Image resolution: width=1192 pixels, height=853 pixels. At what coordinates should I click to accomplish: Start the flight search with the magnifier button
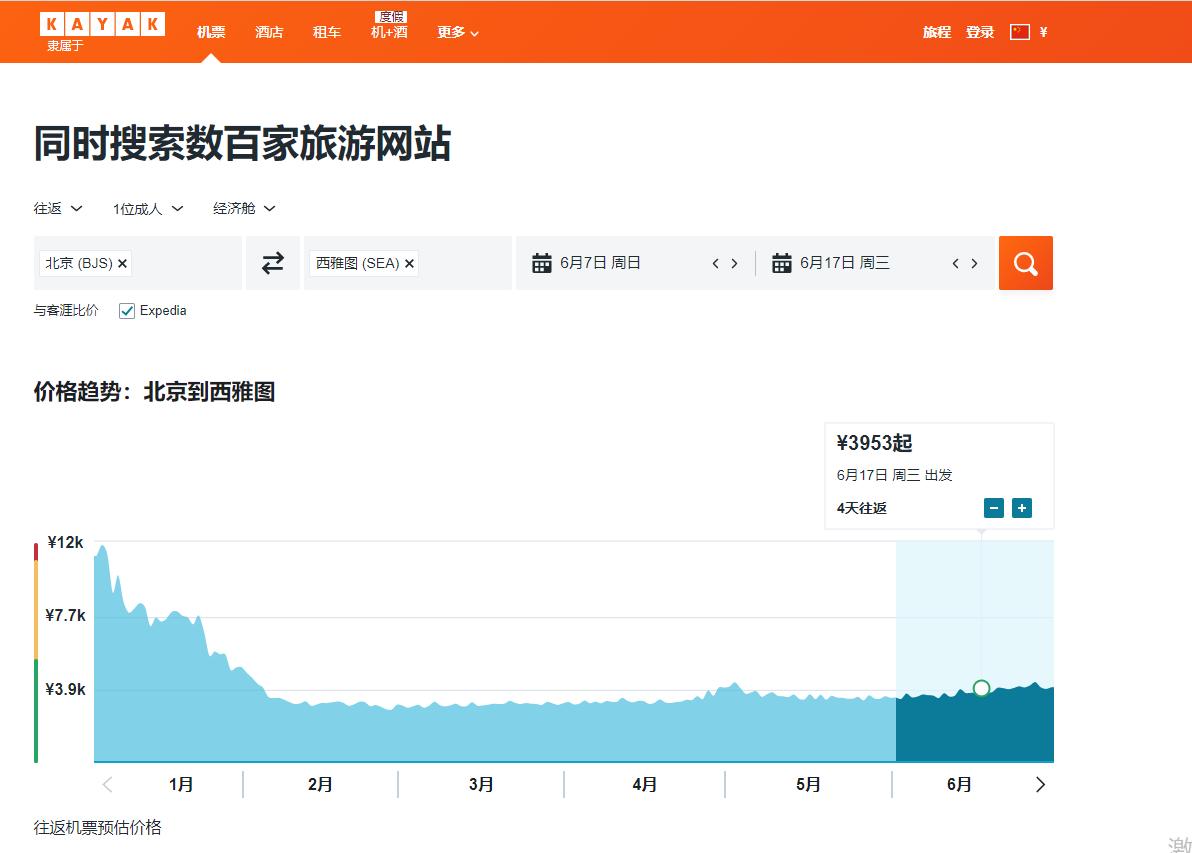tap(1026, 262)
